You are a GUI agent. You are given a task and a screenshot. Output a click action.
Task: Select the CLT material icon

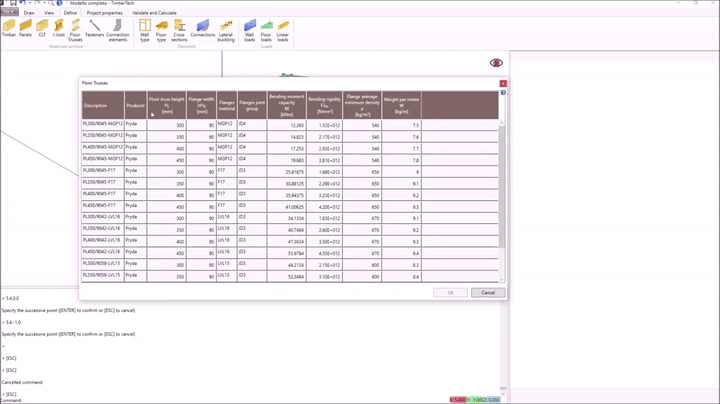point(42,27)
